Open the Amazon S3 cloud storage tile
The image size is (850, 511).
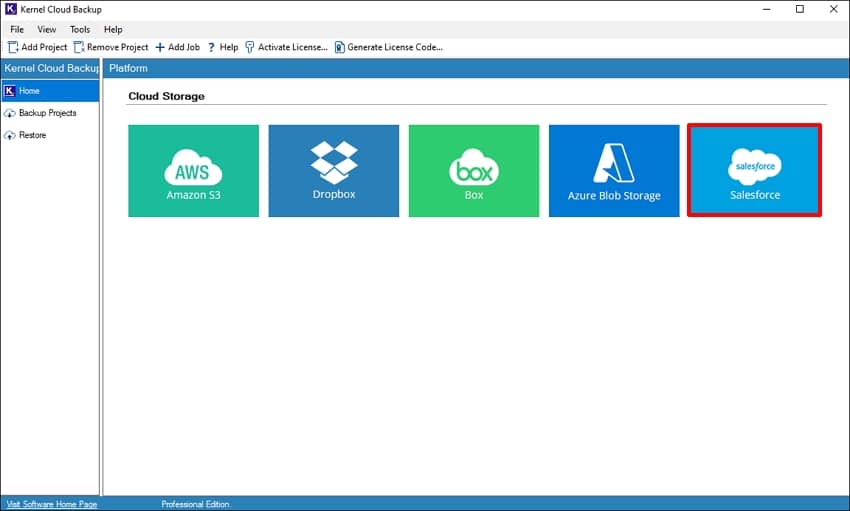(194, 171)
